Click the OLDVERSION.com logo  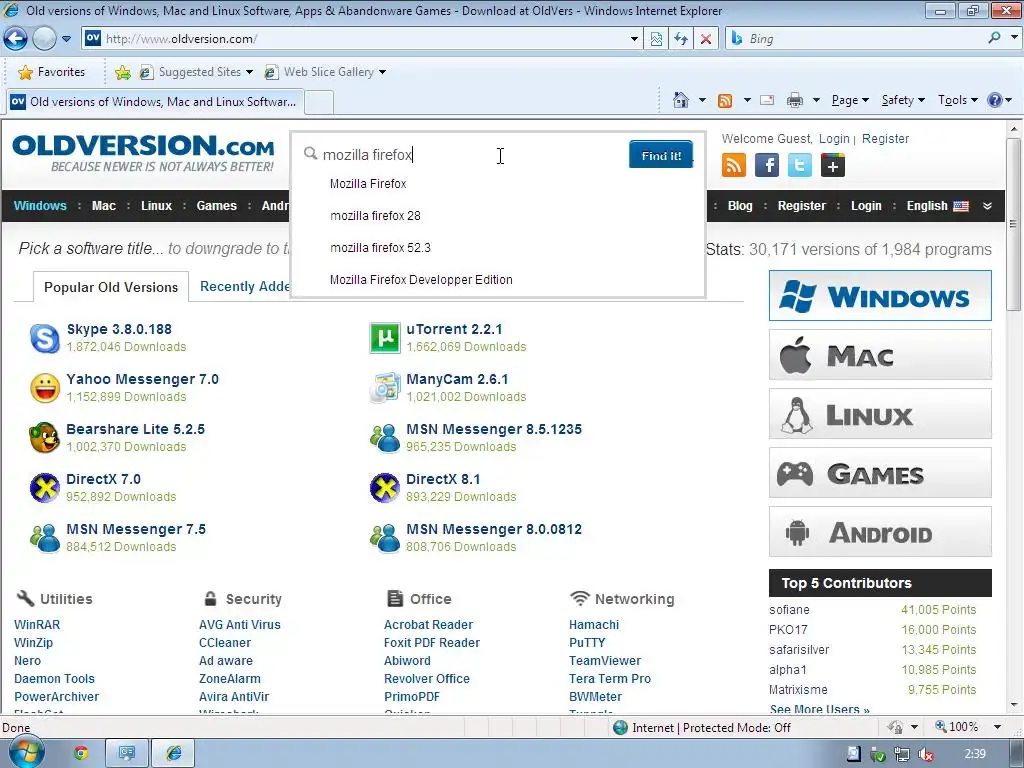[144, 153]
